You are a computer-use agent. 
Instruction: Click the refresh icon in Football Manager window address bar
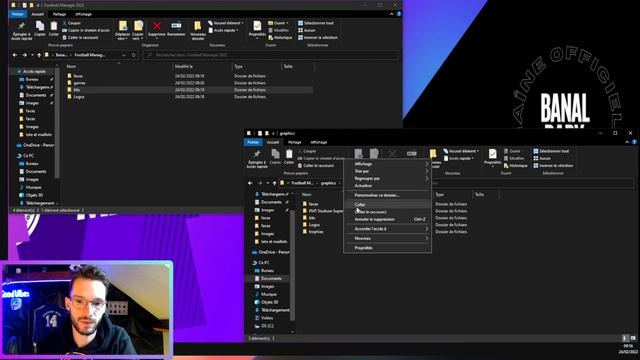(x=133, y=55)
